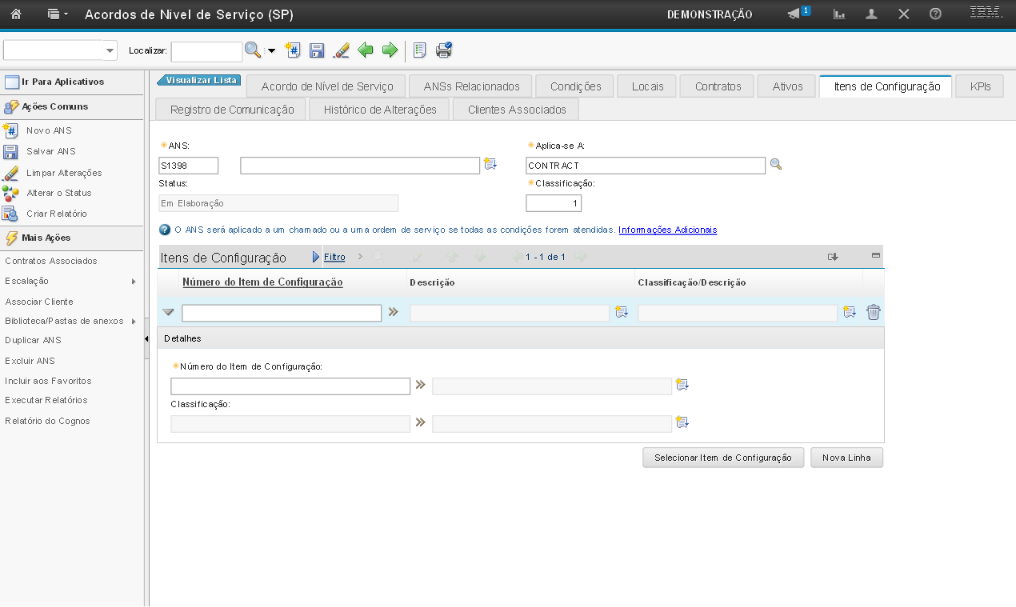Viewport: 1016px width, 607px height.
Task: Delete the configuration item row with trash icon
Action: (873, 313)
